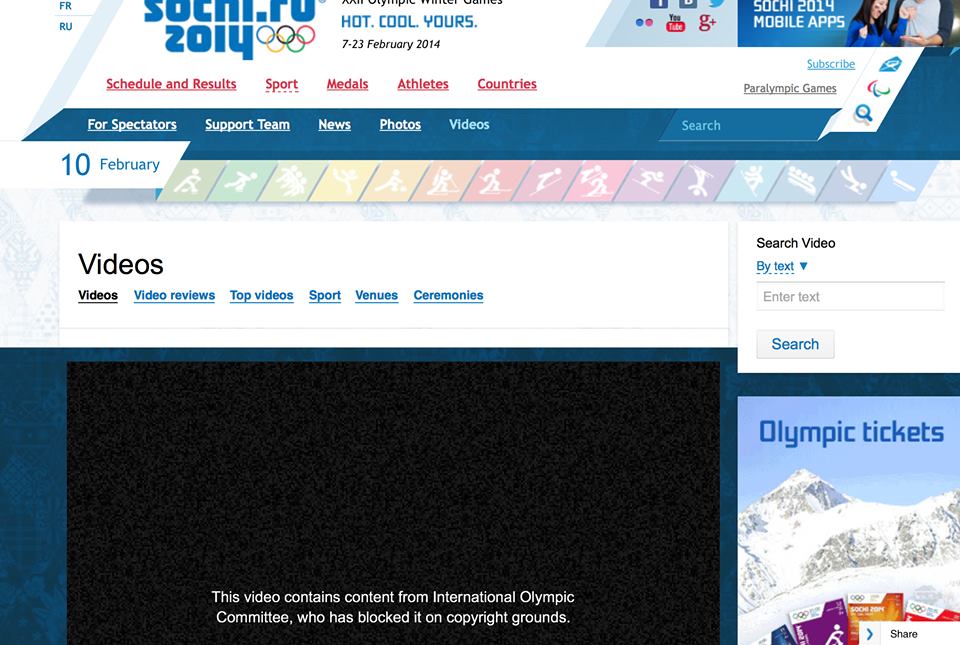Click the 'Enter text' video search field
This screenshot has height=645, width=960.
[850, 297]
